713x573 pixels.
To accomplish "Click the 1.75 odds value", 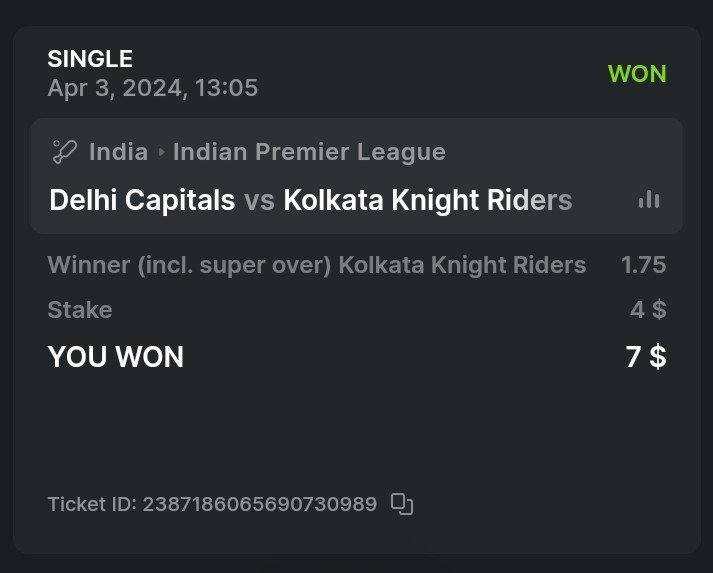I will coord(643,265).
